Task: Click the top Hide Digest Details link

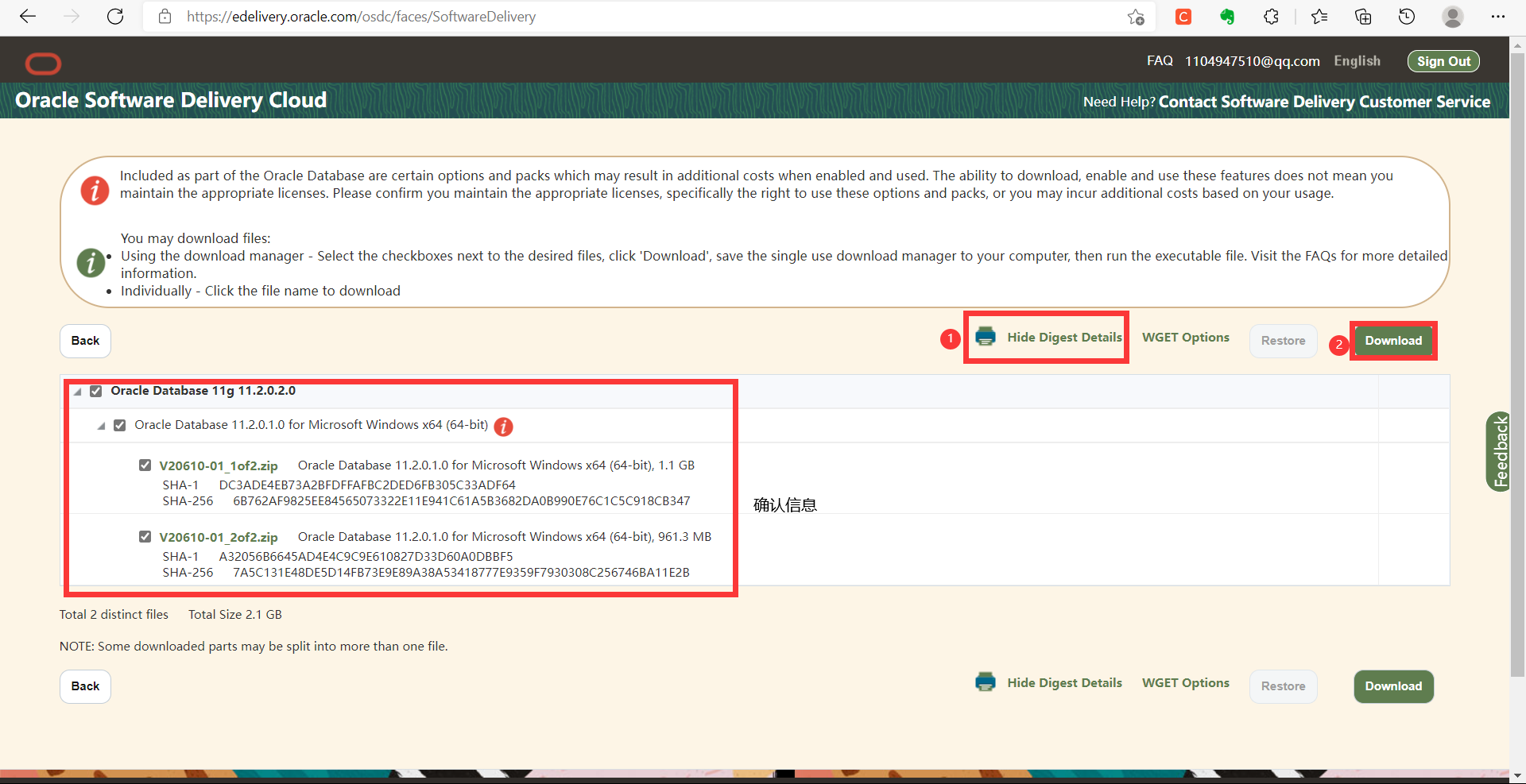Action: pyautogui.click(x=1064, y=337)
